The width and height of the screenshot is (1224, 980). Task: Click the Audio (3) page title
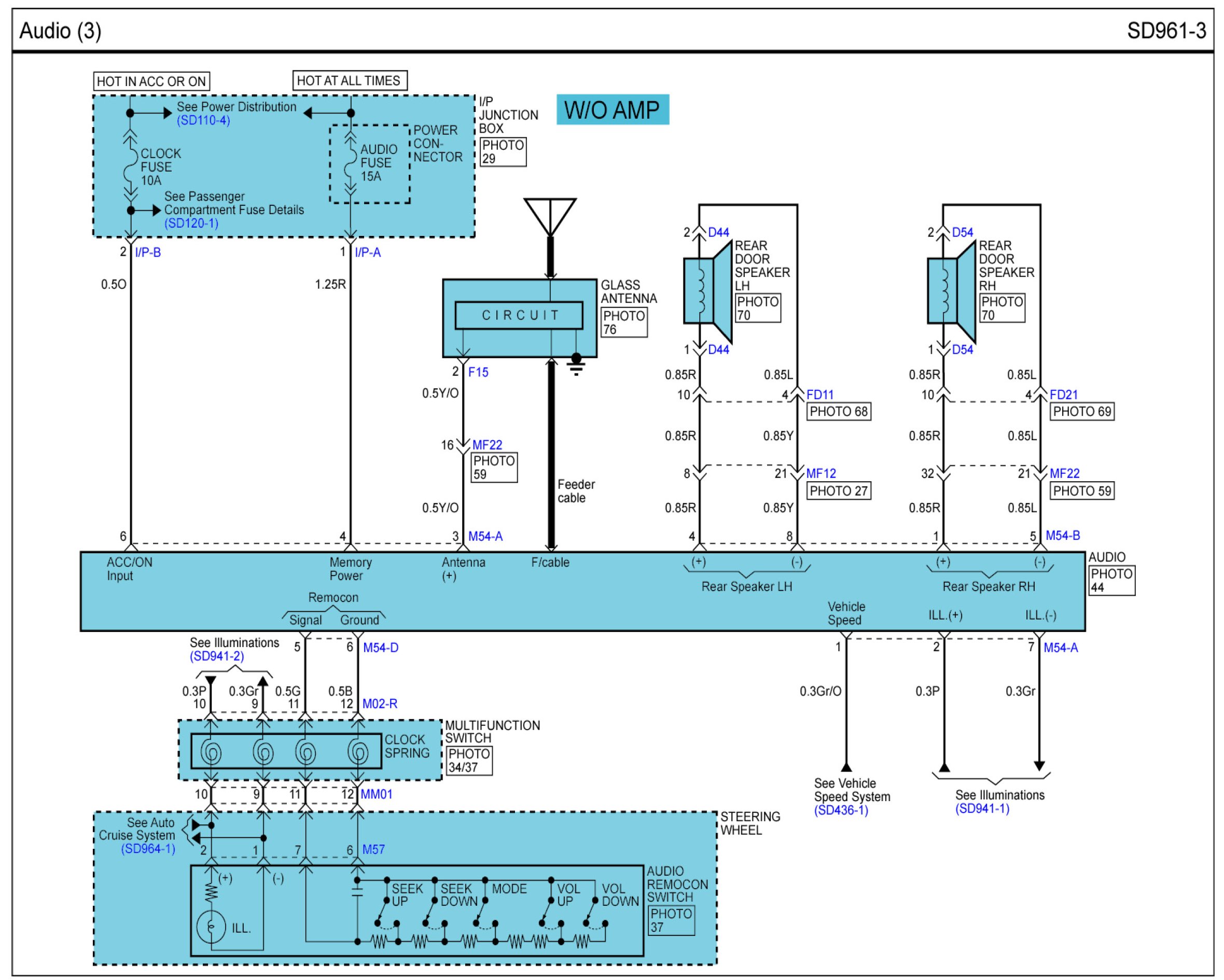point(60,31)
